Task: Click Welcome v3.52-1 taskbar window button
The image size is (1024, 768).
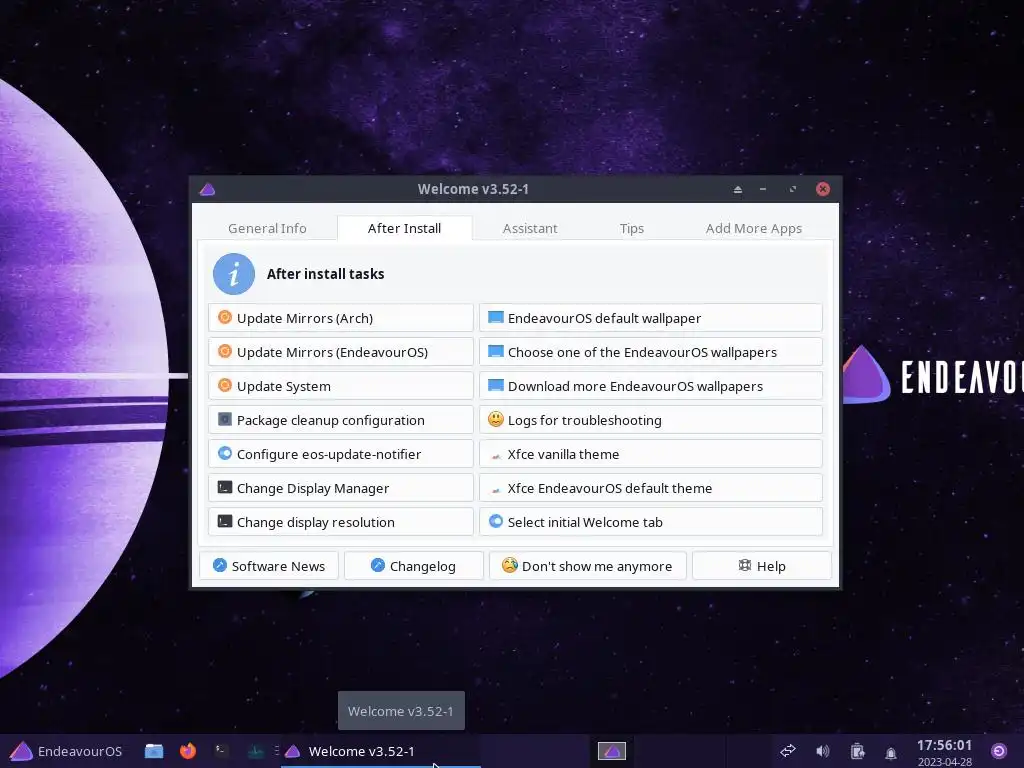Action: click(381, 751)
